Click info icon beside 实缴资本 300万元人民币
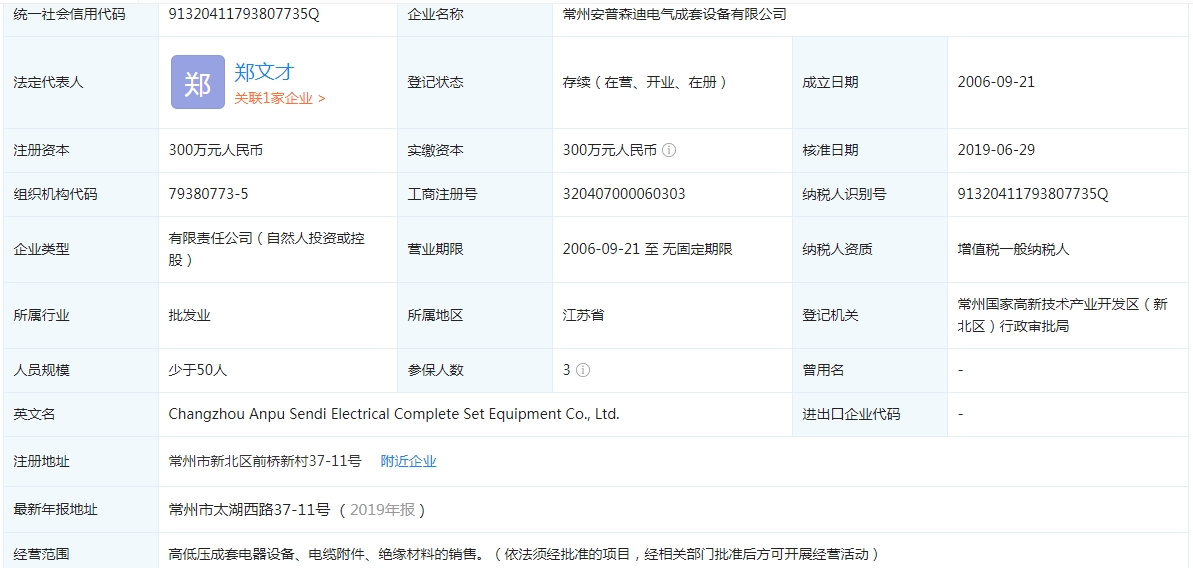 (669, 150)
